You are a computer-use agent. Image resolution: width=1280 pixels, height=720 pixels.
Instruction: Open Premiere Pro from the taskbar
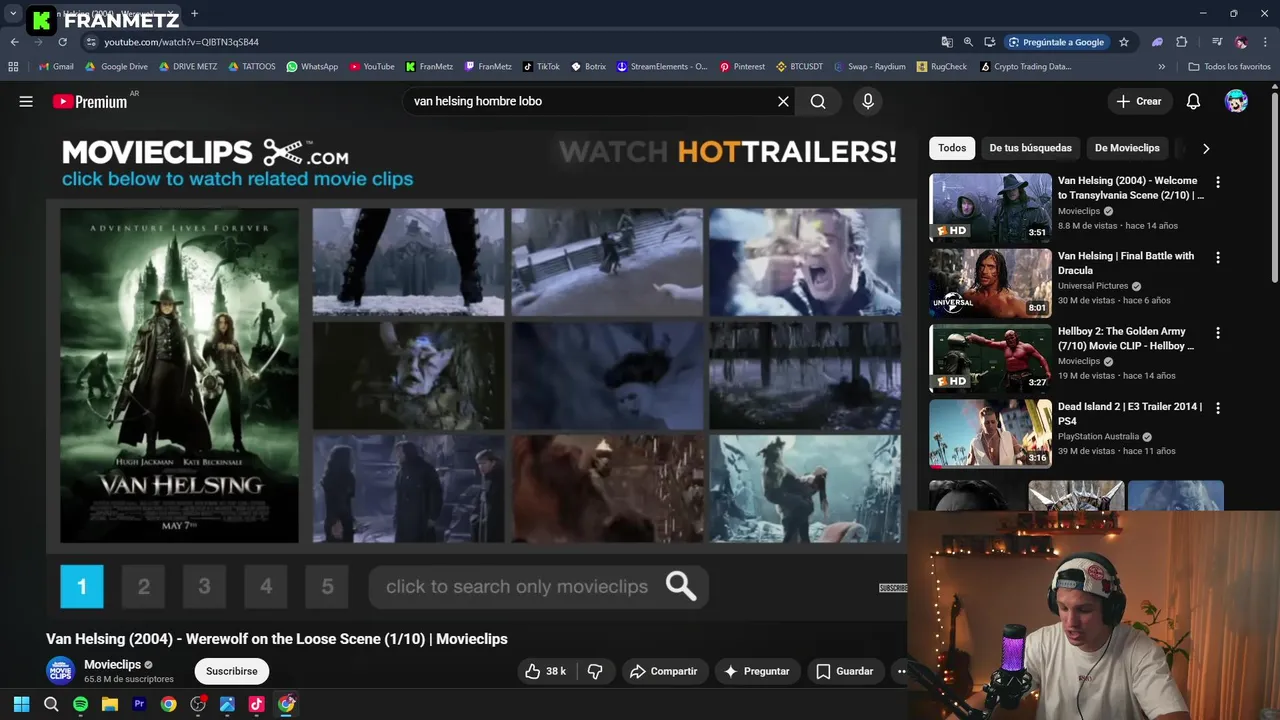click(139, 704)
